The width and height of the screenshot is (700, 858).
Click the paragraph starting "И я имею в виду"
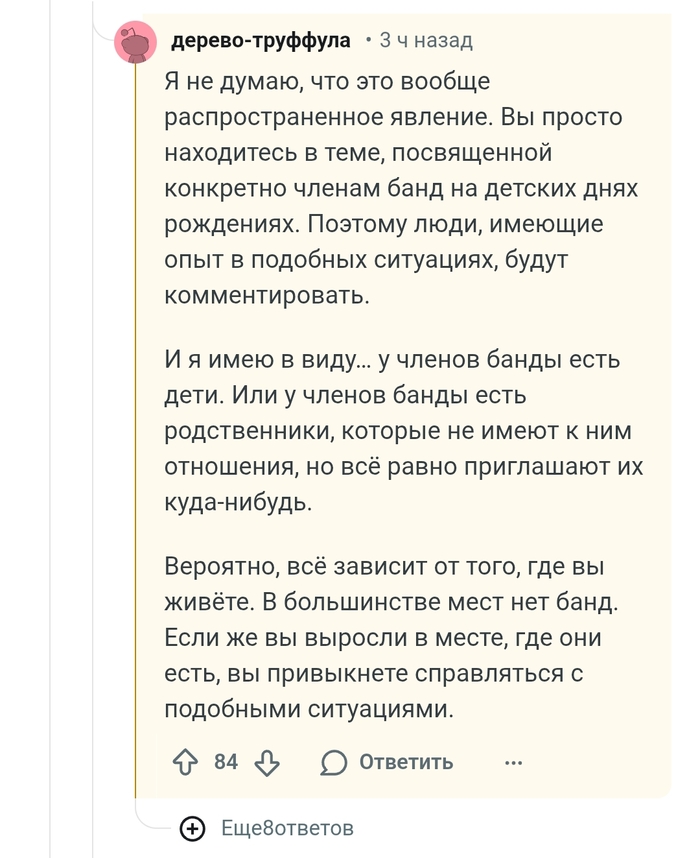400,430
